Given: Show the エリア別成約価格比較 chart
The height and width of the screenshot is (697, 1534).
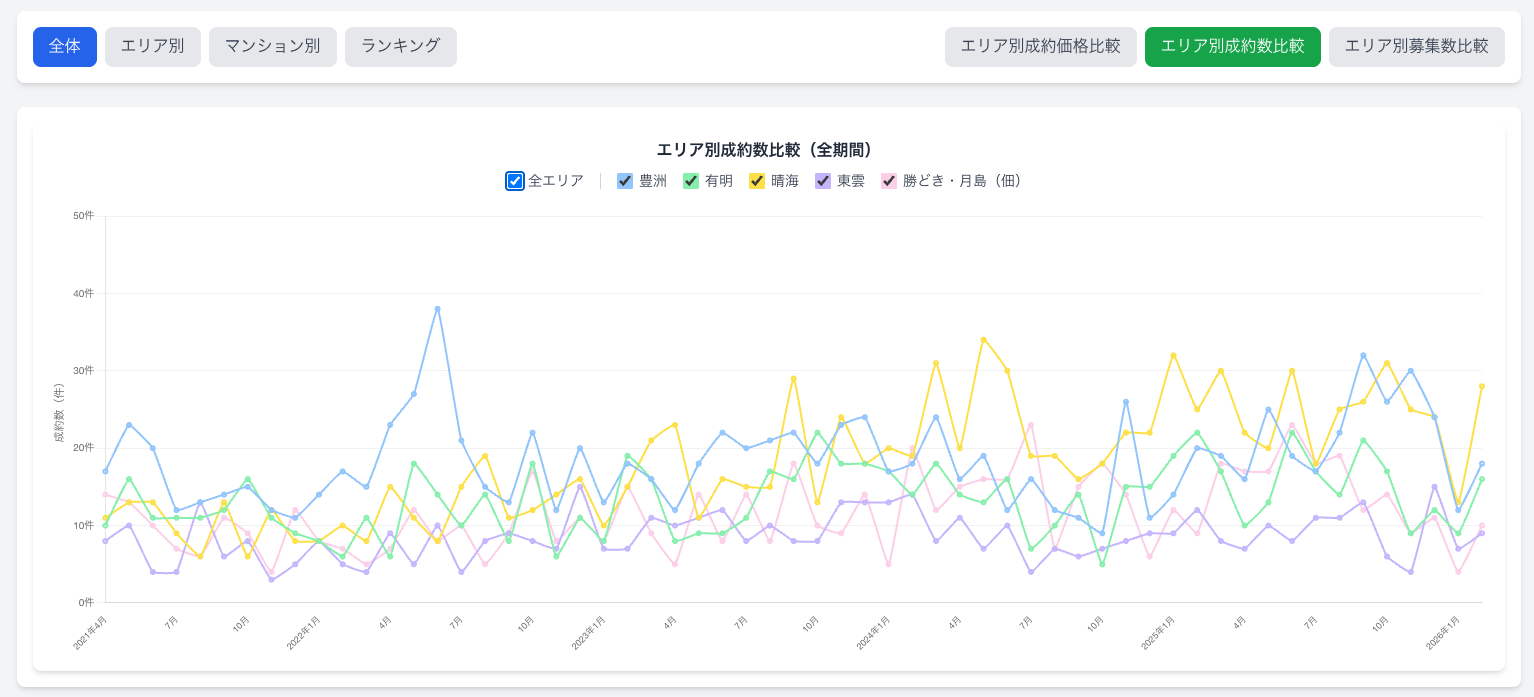Looking at the screenshot, I should click(x=1040, y=47).
